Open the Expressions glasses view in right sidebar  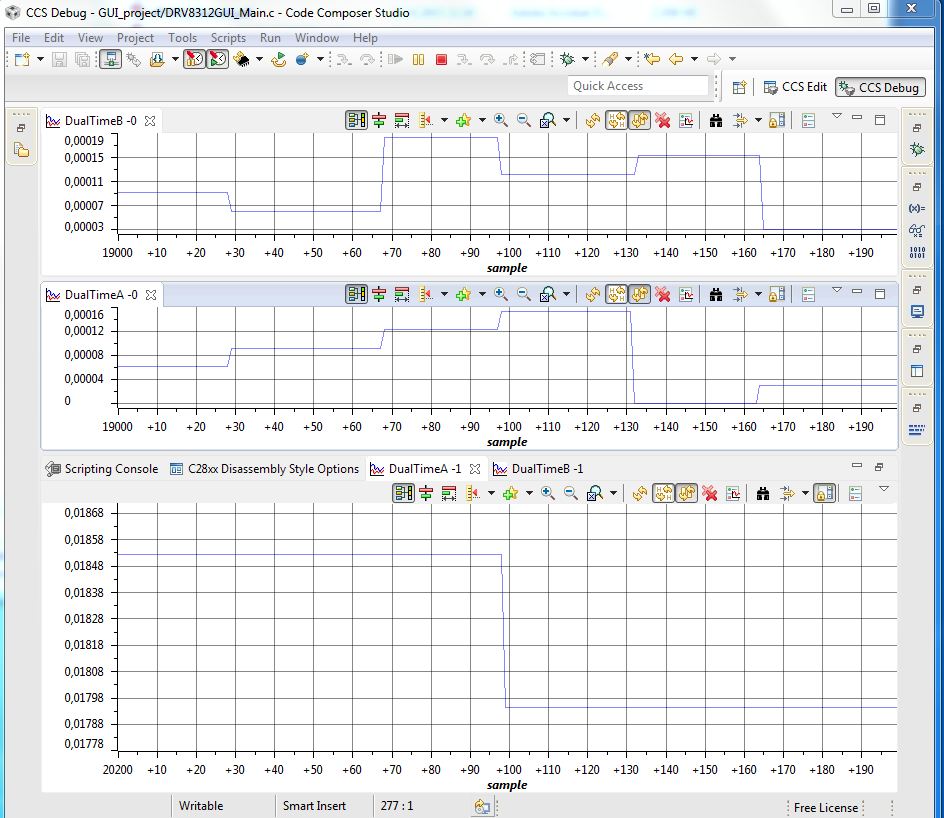(917, 230)
